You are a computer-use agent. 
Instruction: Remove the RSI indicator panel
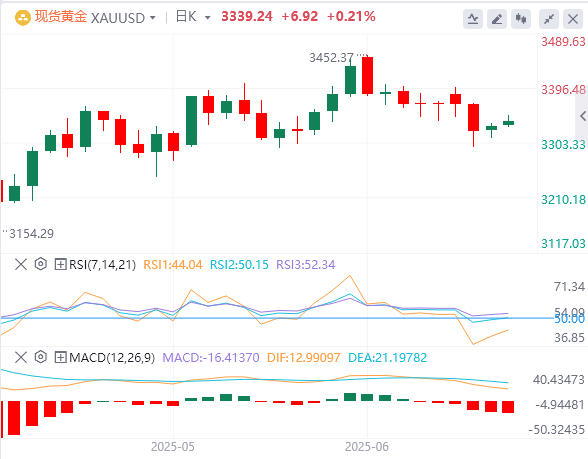[x=21, y=264]
